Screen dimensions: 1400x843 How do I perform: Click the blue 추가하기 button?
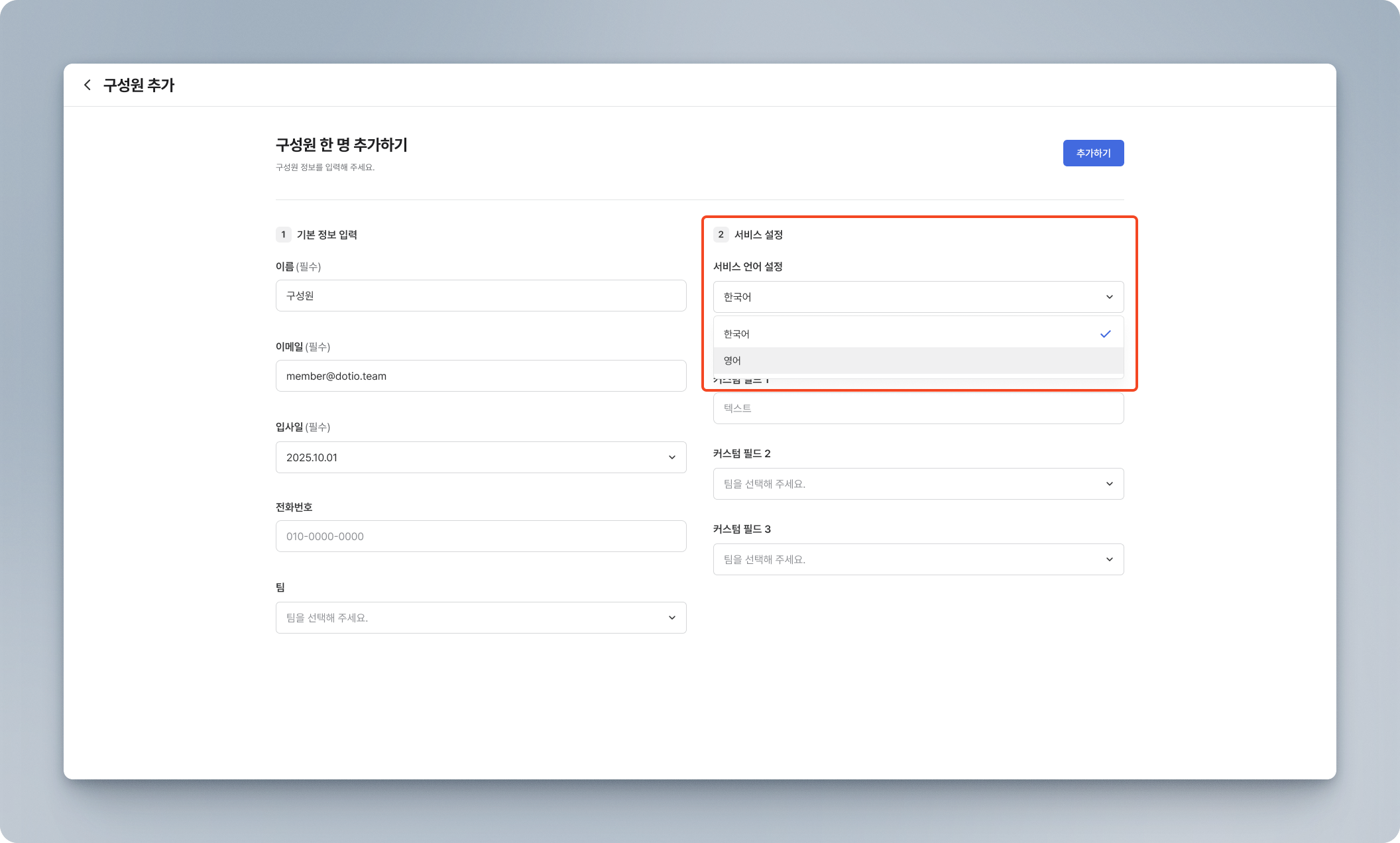[x=1093, y=153]
